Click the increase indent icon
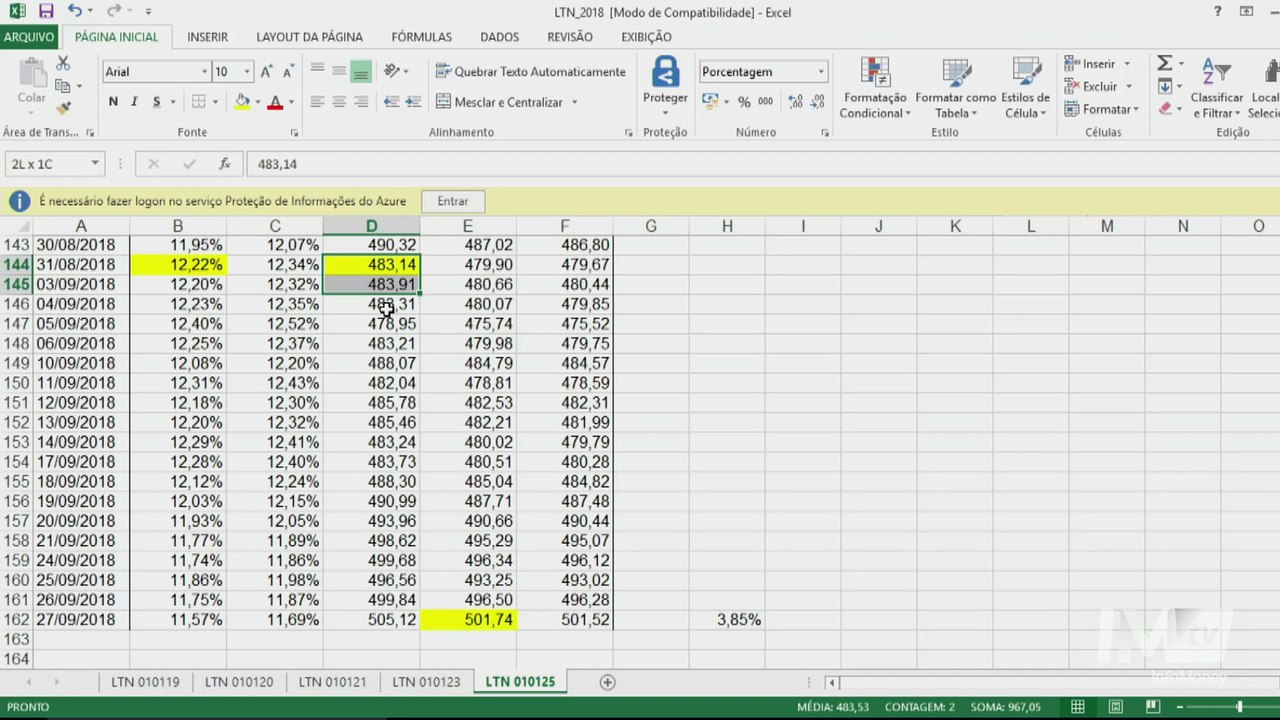Image resolution: width=1280 pixels, height=720 pixels. [413, 102]
